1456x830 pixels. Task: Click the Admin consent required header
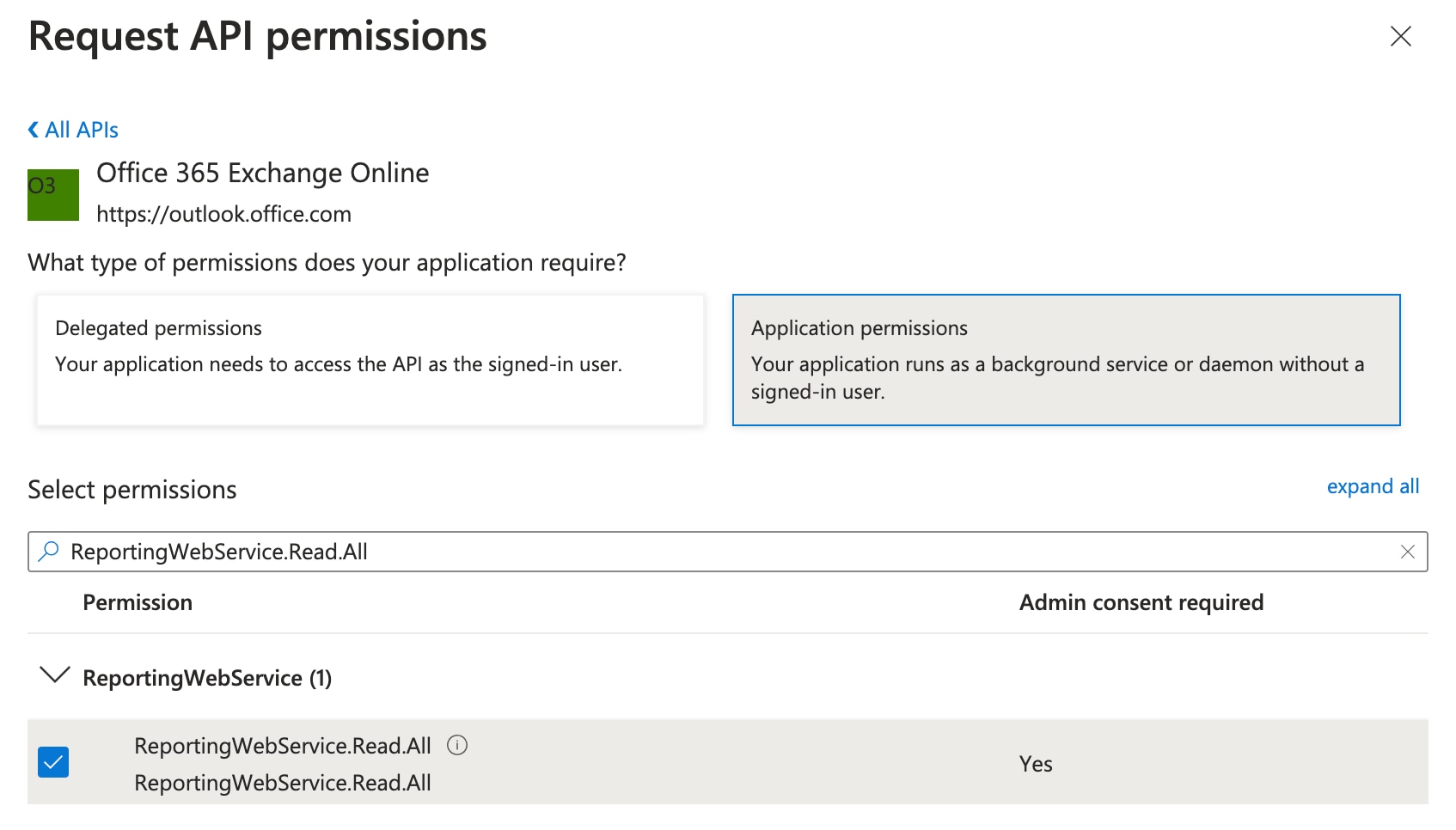[x=1141, y=602]
